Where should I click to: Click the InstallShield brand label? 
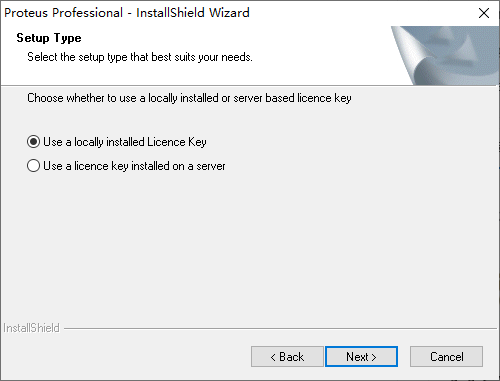(x=31, y=328)
